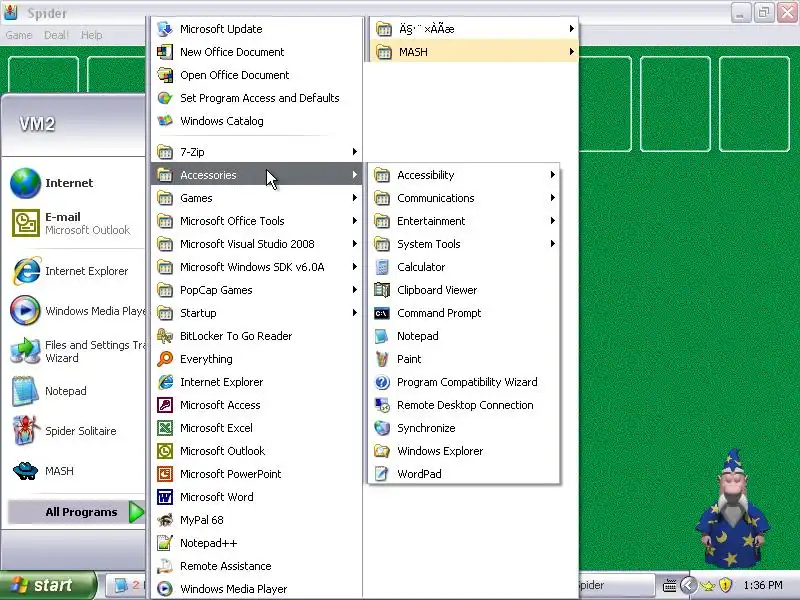
Task: Launch BitLocker To Go Reader
Action: click(x=256, y=336)
